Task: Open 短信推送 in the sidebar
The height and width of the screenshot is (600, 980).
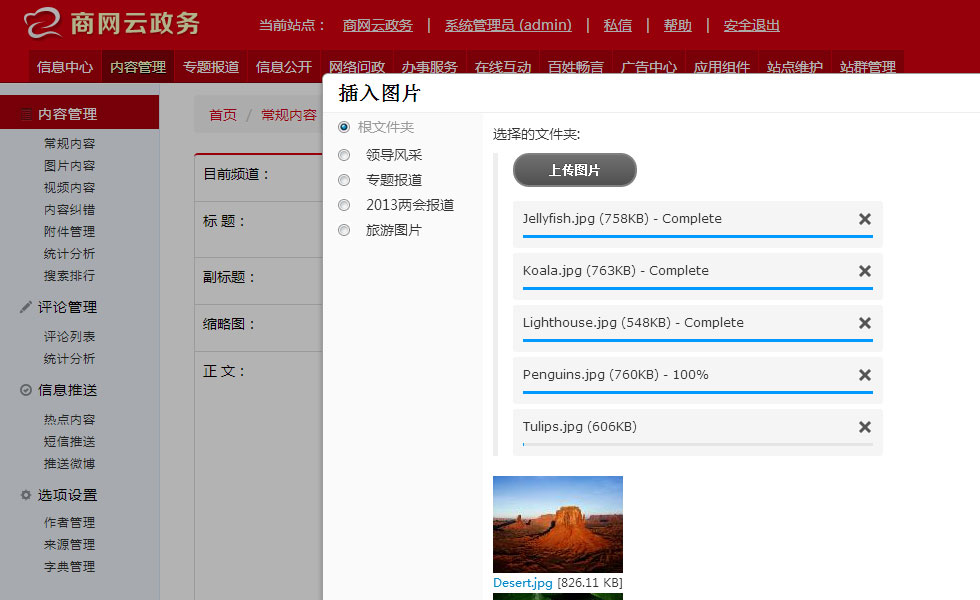Action: [x=69, y=442]
